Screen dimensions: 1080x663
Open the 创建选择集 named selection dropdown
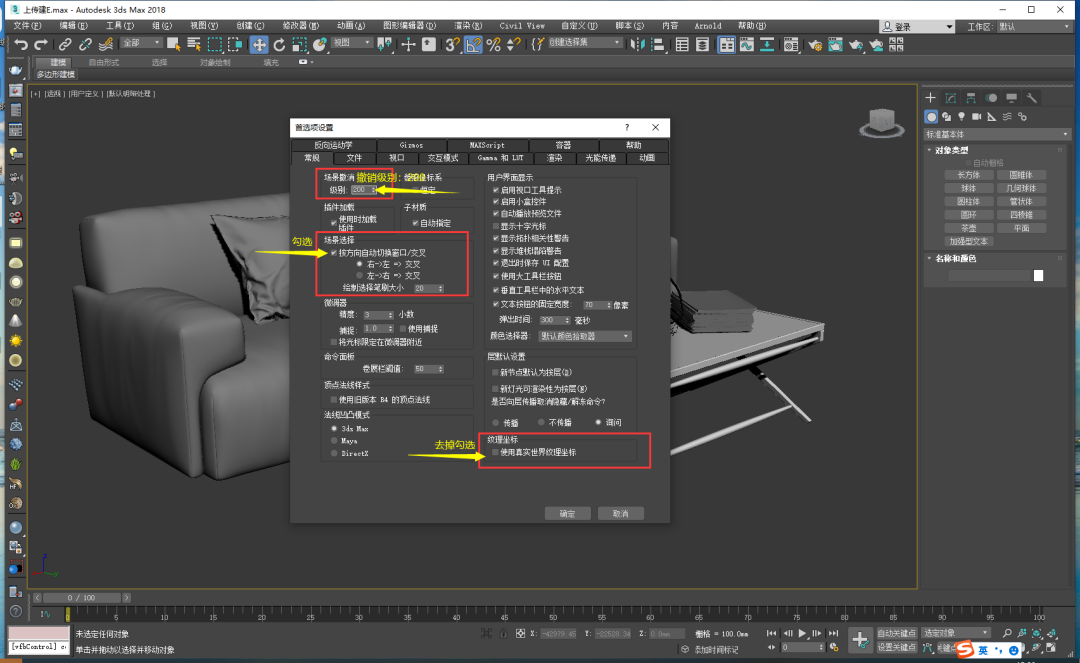pyautogui.click(x=585, y=43)
